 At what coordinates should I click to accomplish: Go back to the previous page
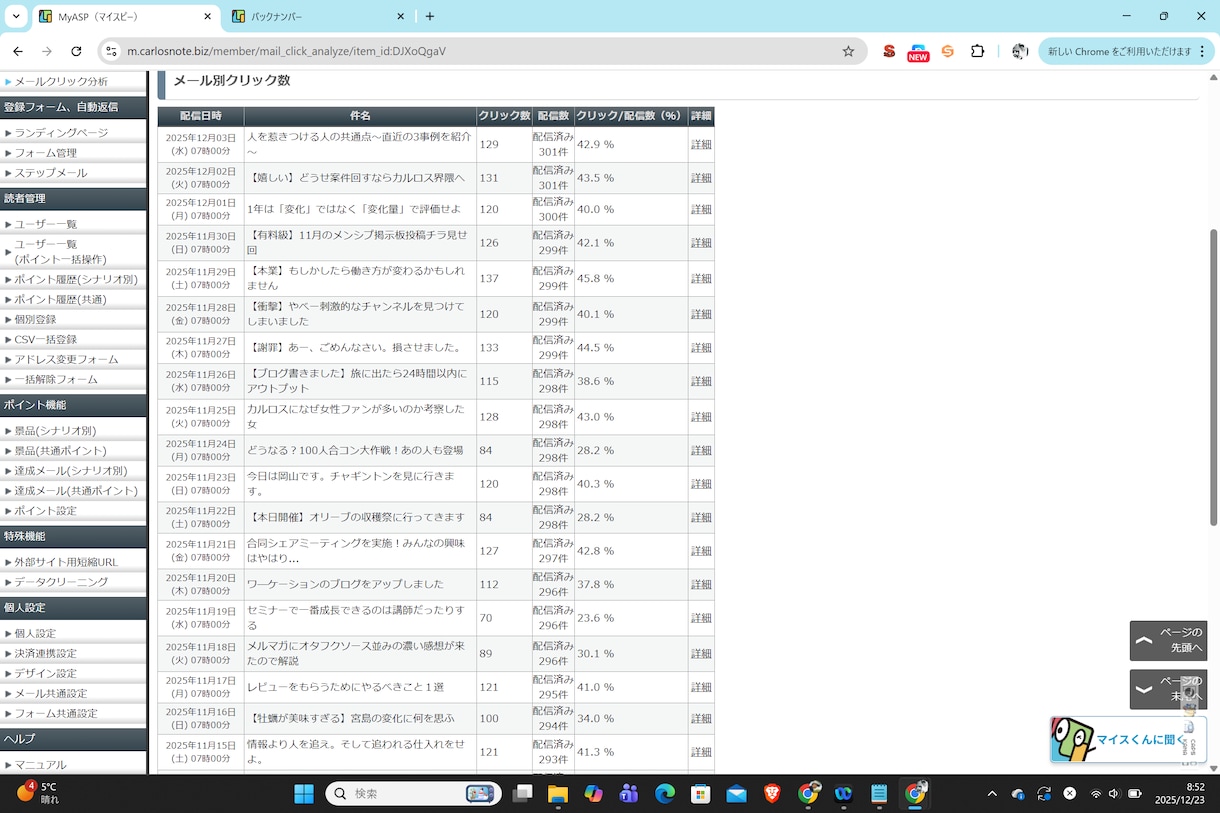(x=17, y=51)
